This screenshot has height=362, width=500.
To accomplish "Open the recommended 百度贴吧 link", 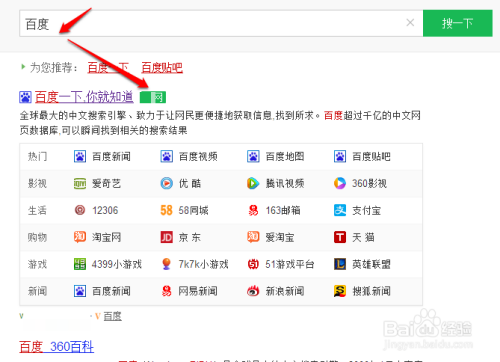I will click(x=162, y=68).
